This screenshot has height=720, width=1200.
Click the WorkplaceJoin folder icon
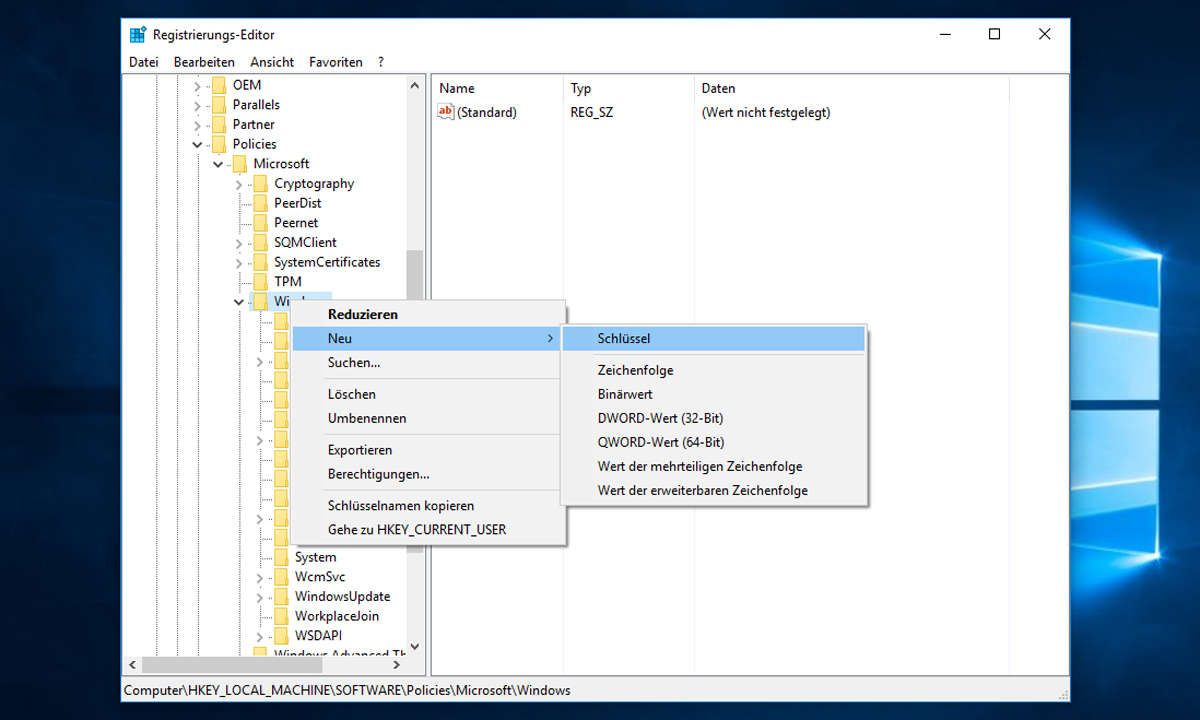(x=281, y=616)
